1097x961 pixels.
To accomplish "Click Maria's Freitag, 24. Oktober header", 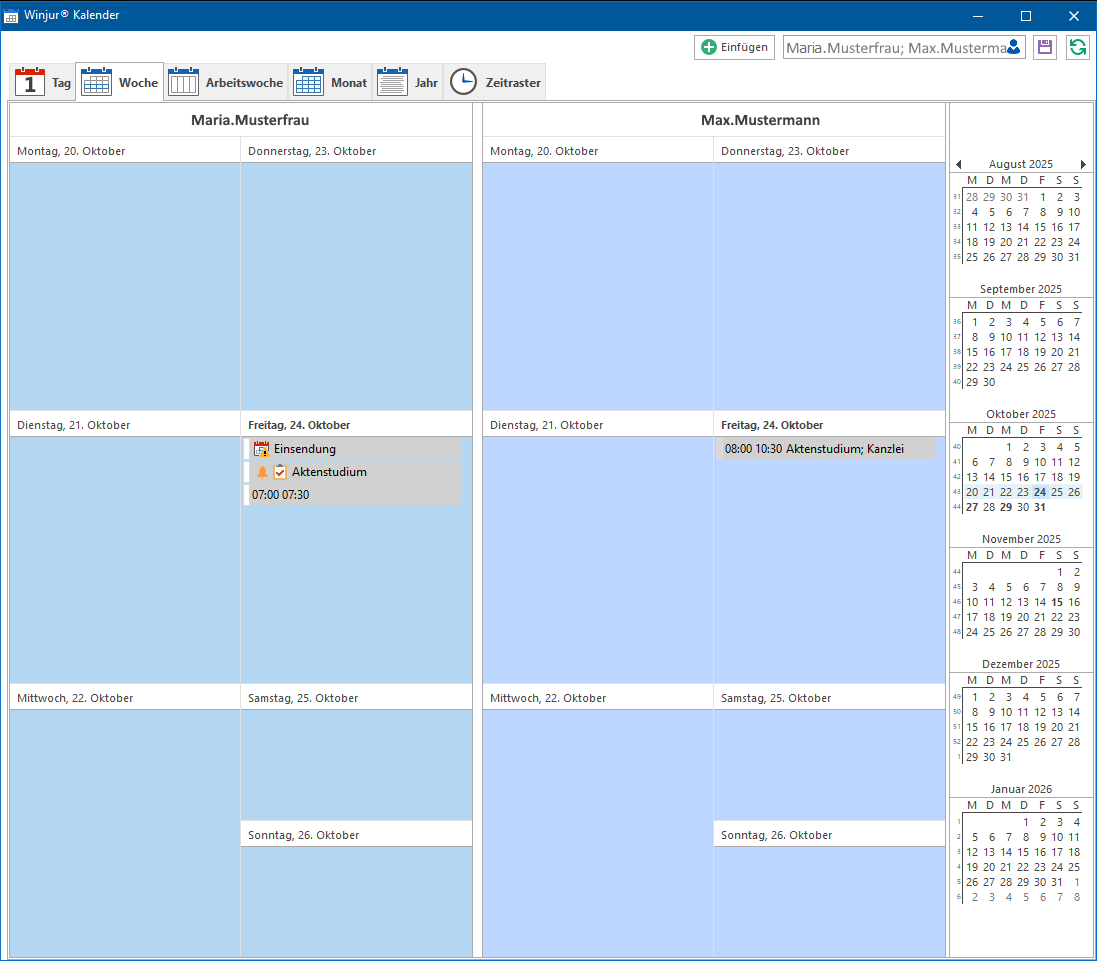I will coord(356,425).
